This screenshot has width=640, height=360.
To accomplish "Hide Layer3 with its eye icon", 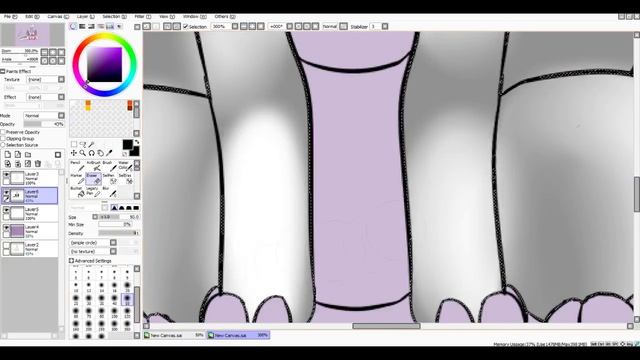I will pyautogui.click(x=6, y=175).
